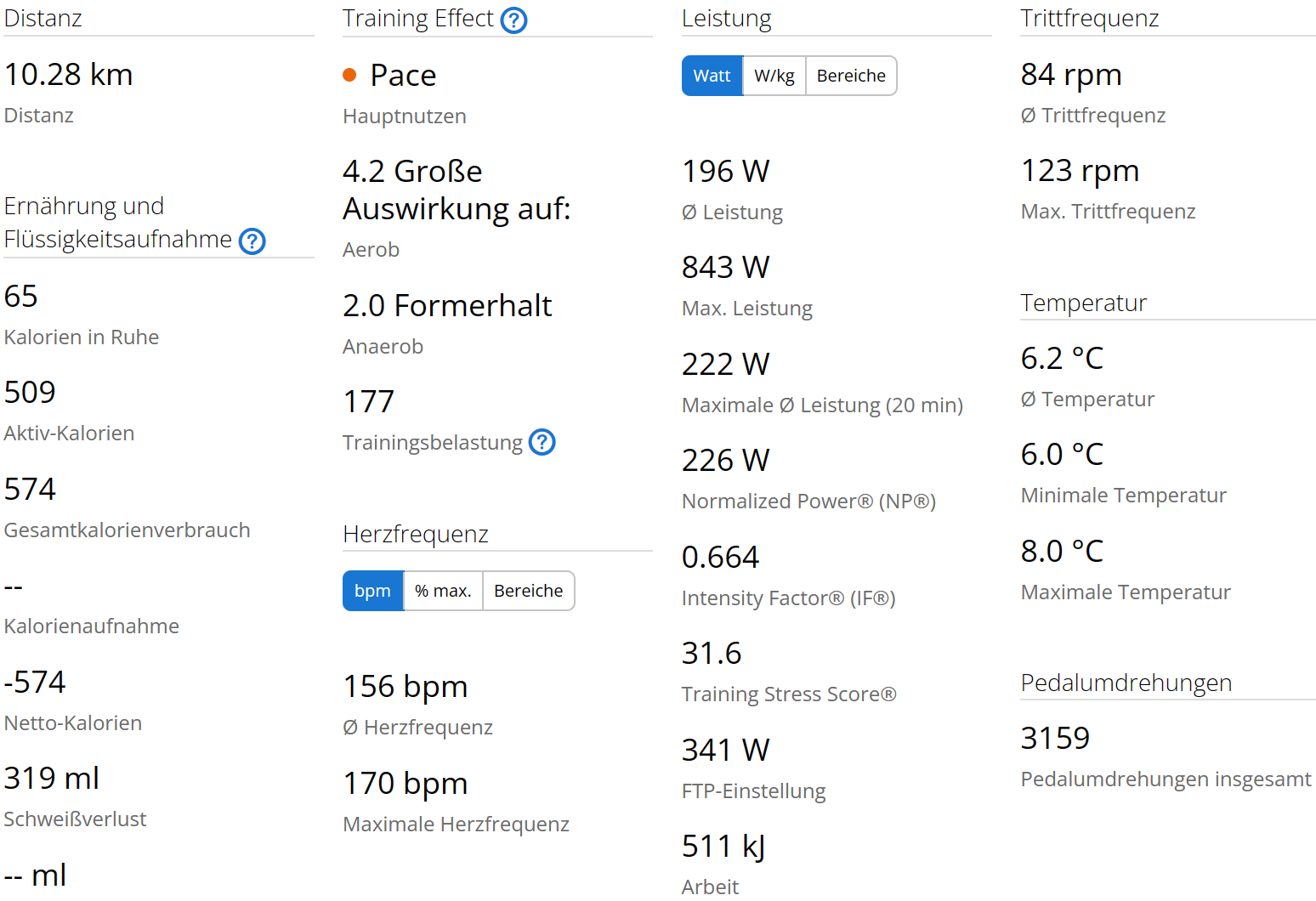Screen dimensions: 1316x901
Task: Select the 10.28 km distance value
Action: pyautogui.click(x=68, y=75)
